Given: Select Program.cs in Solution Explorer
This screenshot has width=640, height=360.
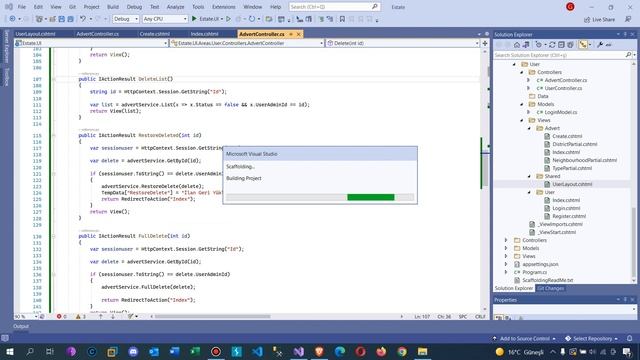Looking at the screenshot, I should coord(534,272).
